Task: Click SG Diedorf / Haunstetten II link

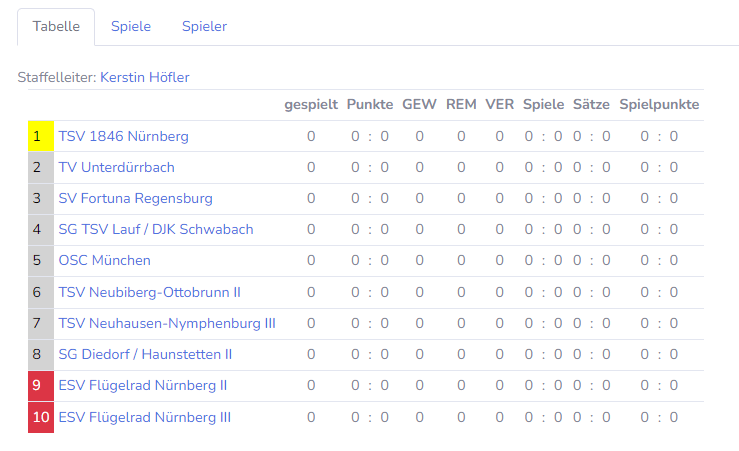Action: tap(145, 354)
